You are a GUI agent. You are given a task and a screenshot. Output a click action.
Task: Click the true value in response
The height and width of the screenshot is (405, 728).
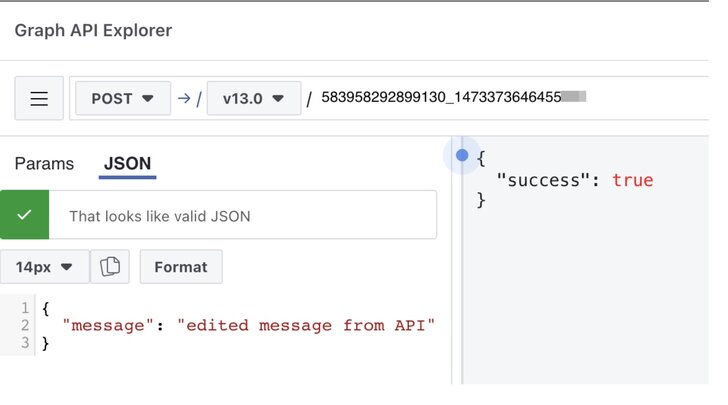(x=632, y=180)
